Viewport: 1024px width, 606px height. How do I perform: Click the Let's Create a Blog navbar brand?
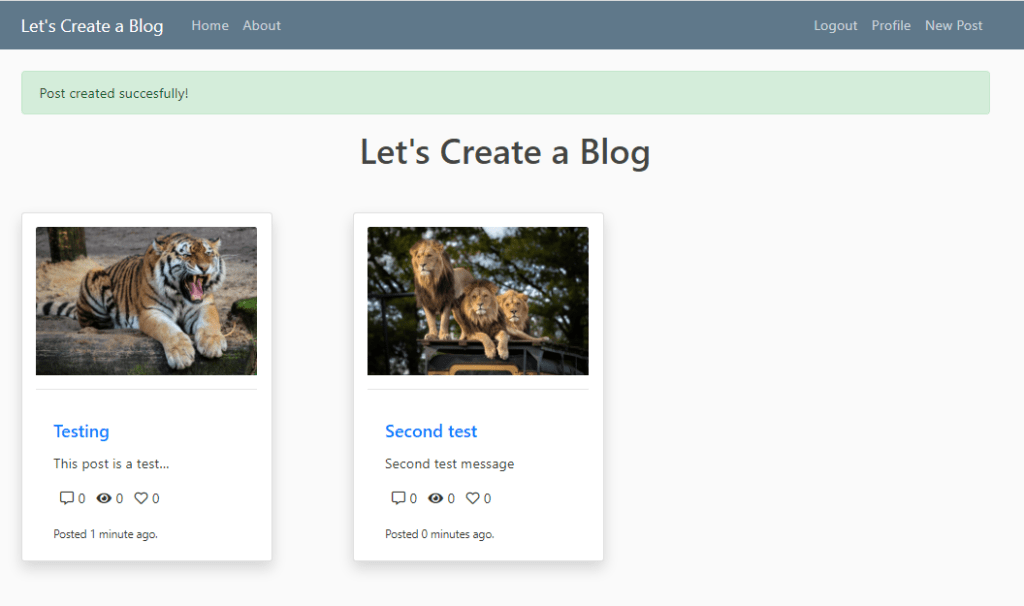pyautogui.click(x=92, y=26)
